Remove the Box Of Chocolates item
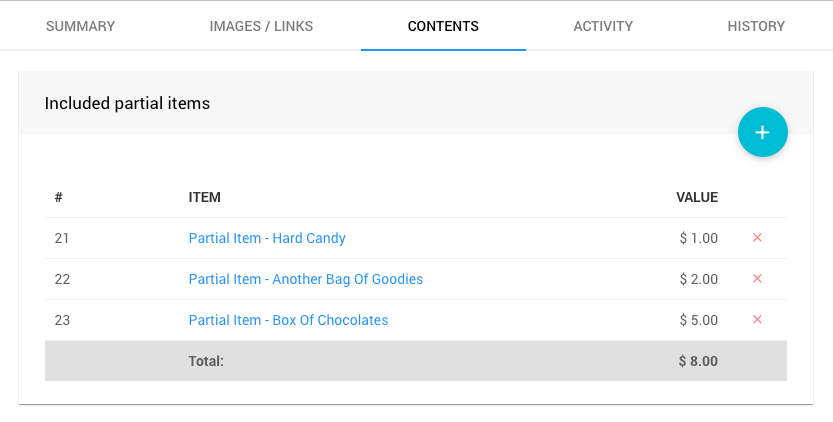 [757, 320]
